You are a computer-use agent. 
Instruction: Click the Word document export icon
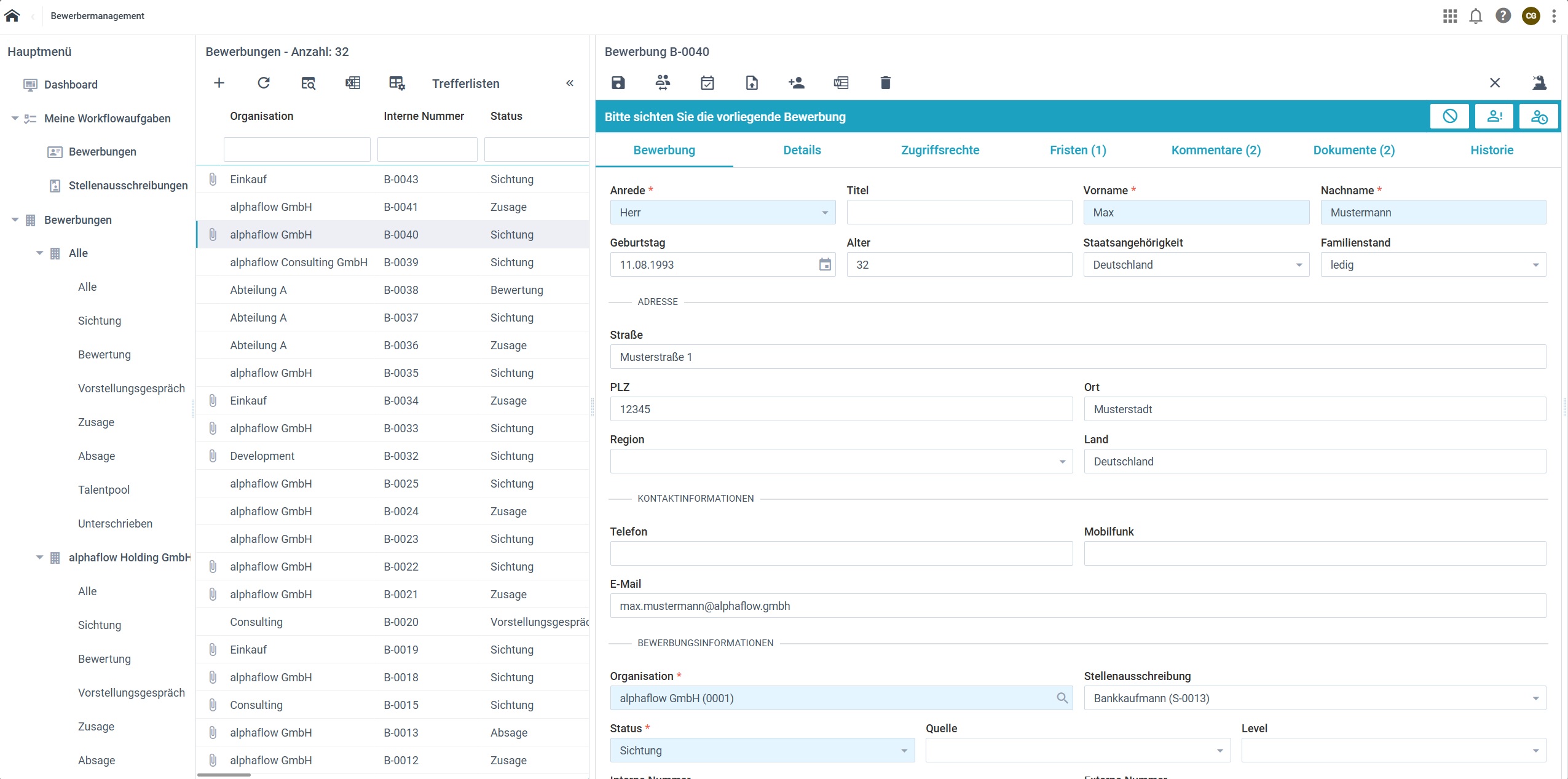click(841, 83)
